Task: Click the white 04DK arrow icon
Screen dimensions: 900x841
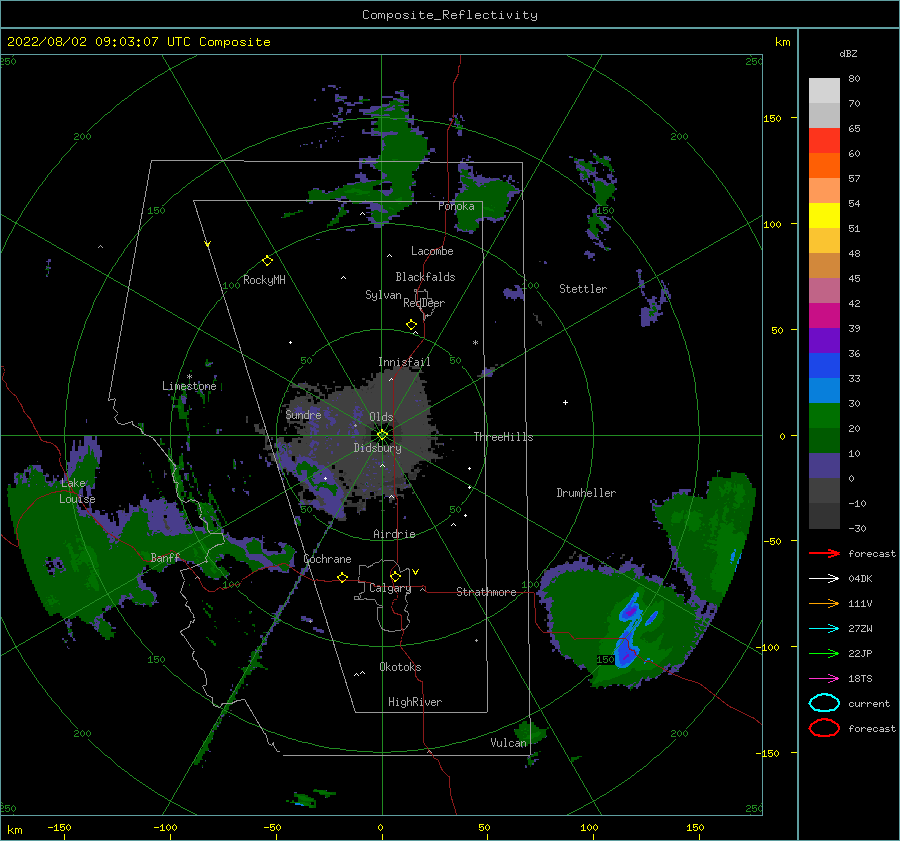Action: (x=824, y=579)
